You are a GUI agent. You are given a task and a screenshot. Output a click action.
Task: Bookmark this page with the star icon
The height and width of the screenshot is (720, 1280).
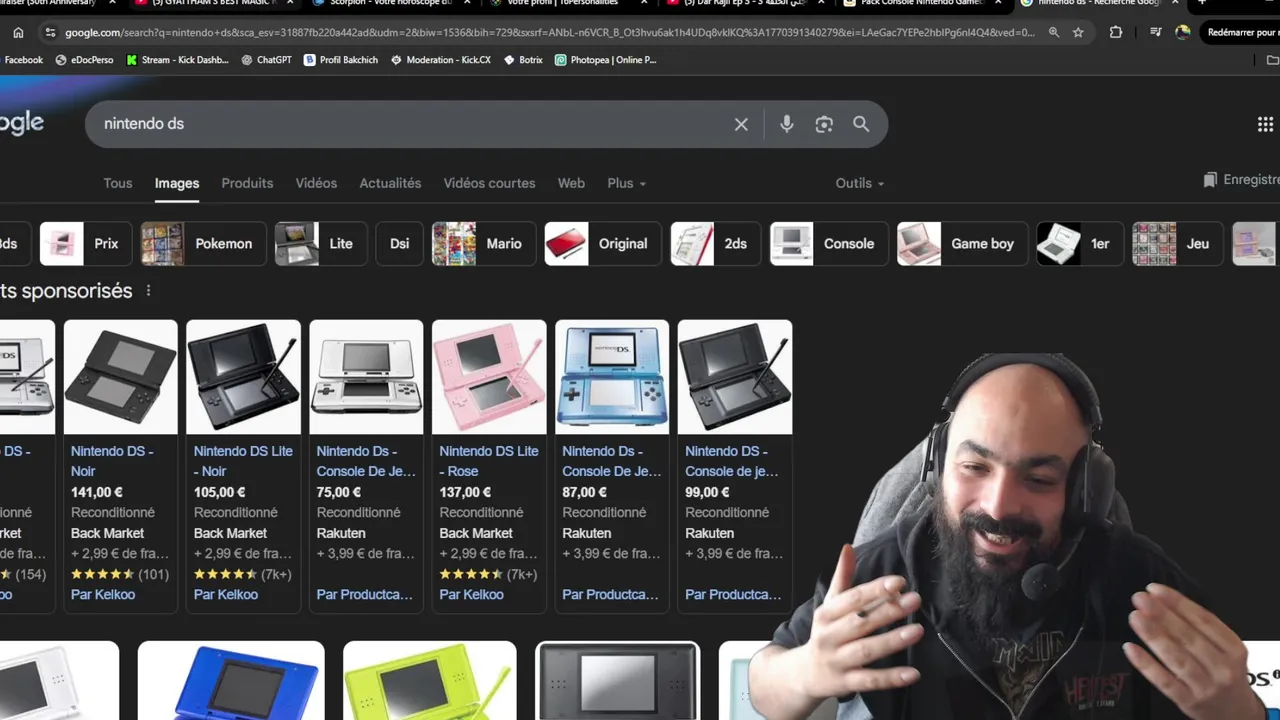click(1078, 32)
